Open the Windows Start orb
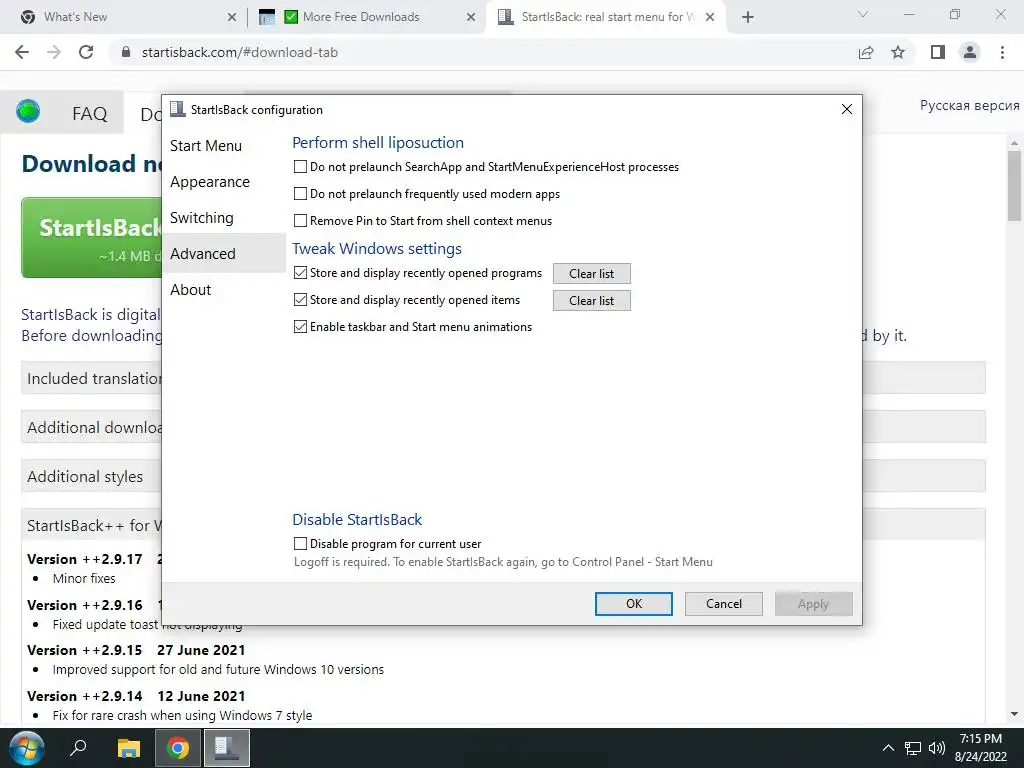The height and width of the screenshot is (768, 1024). click(27, 748)
